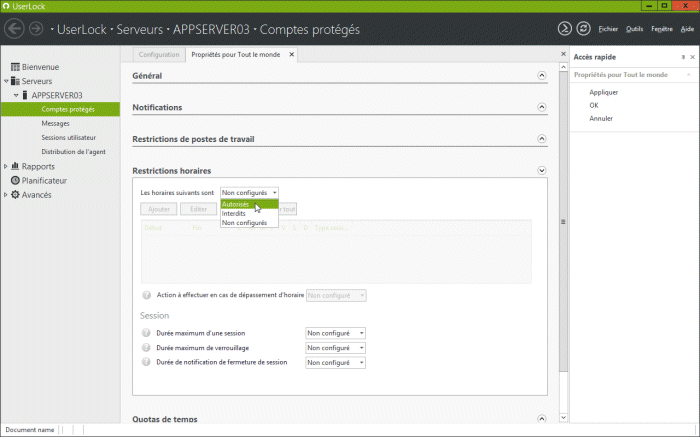Collapse Propriétés pour Tout le monde group in Accès rapide
The image size is (700, 437).
[689, 75]
